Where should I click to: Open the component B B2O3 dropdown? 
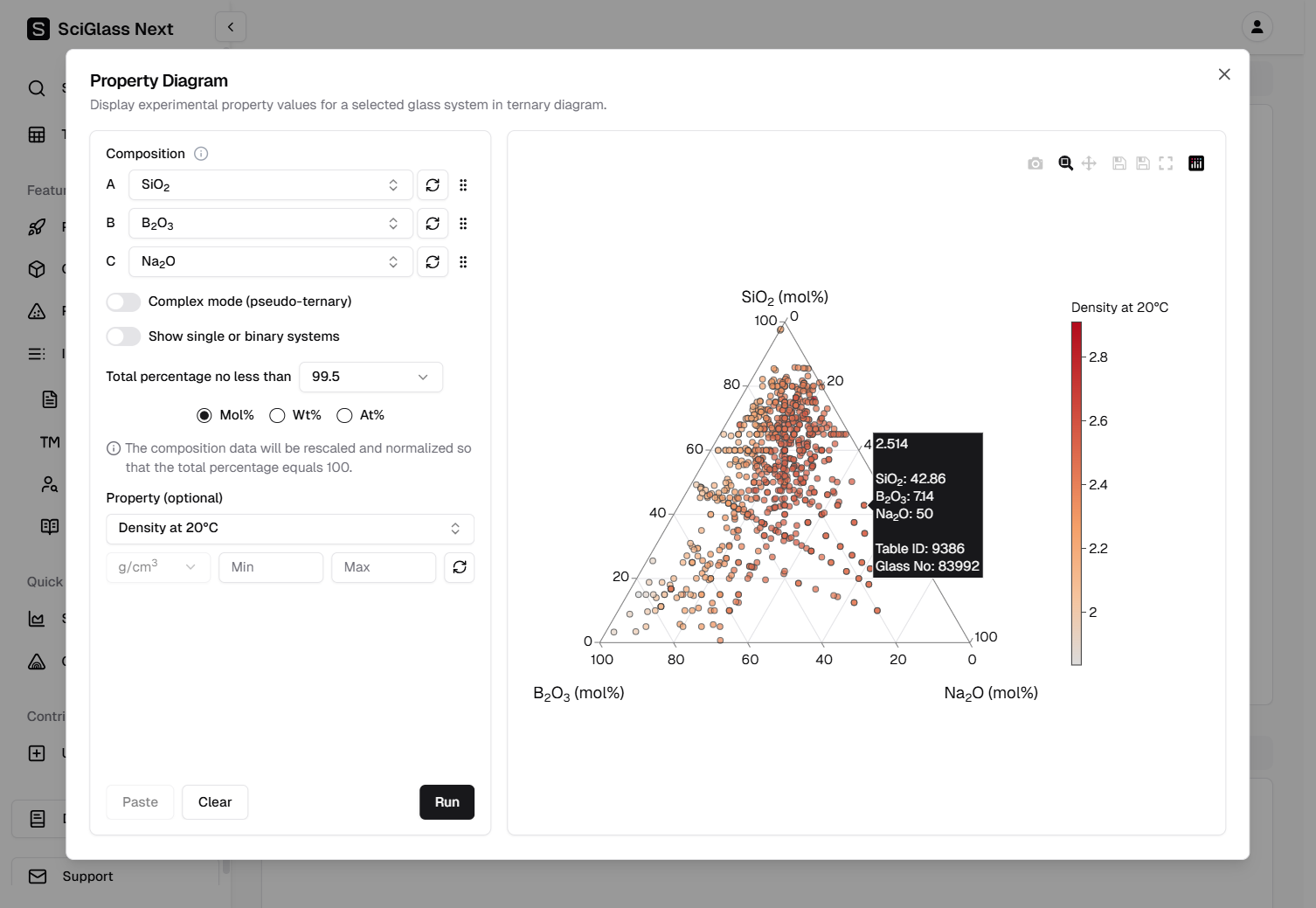[x=270, y=224]
